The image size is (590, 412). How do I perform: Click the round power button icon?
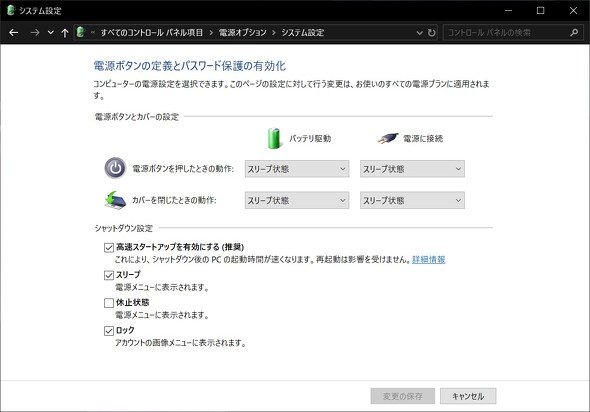[115, 168]
